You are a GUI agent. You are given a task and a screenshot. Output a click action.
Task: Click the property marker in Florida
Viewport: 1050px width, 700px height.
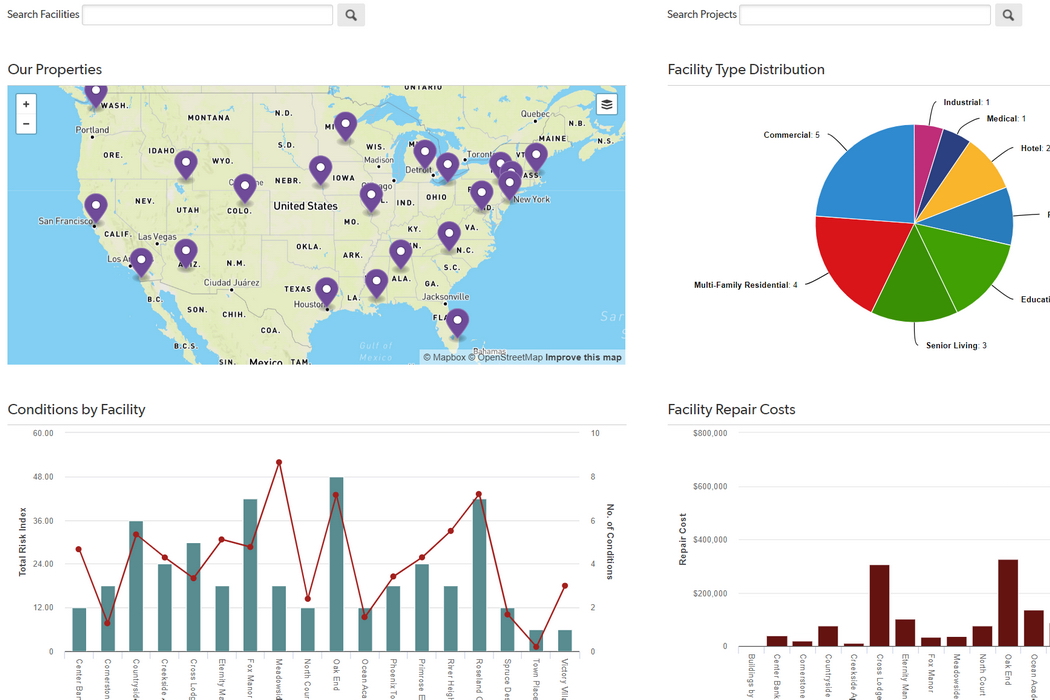[457, 320]
